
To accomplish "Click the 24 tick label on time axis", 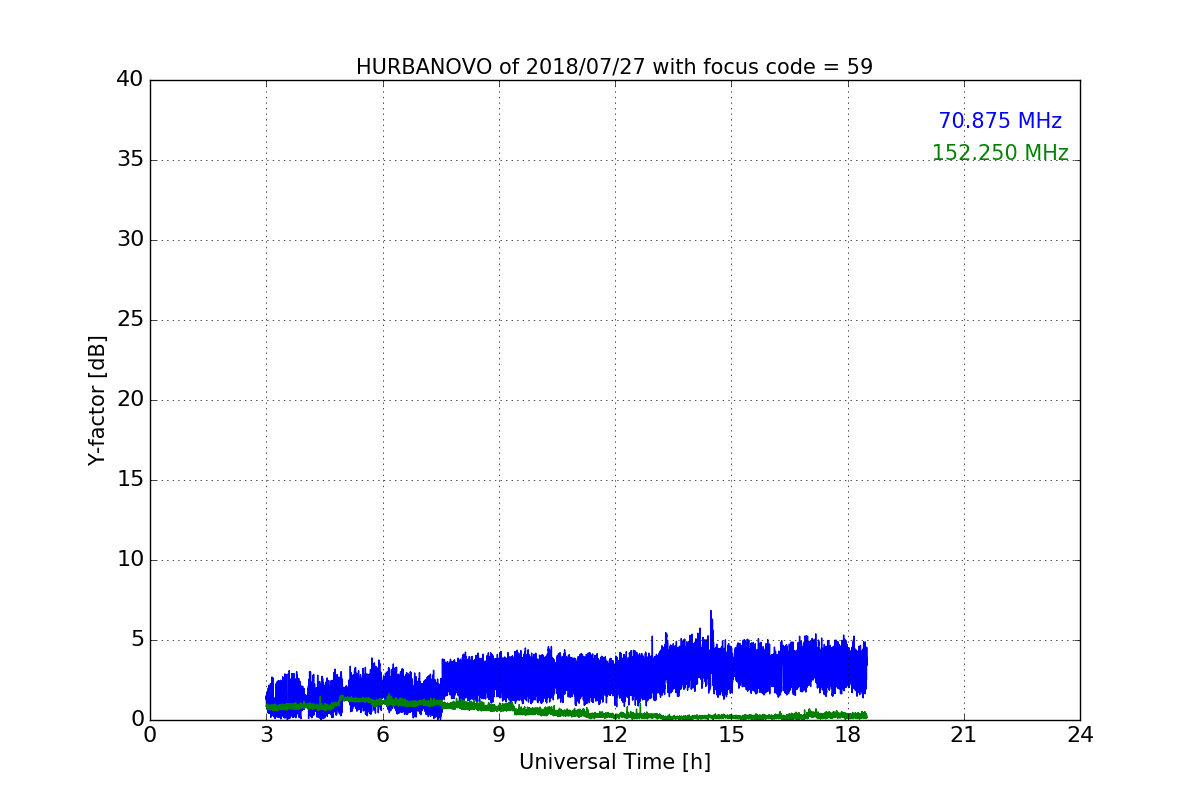I will [x=1080, y=735].
